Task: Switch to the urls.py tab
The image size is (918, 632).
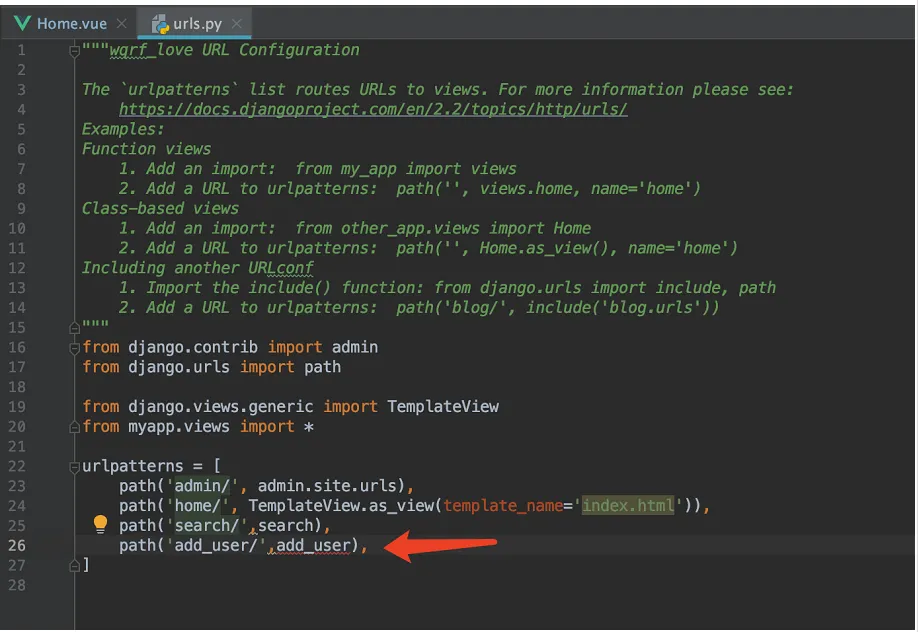Action: click(x=194, y=23)
